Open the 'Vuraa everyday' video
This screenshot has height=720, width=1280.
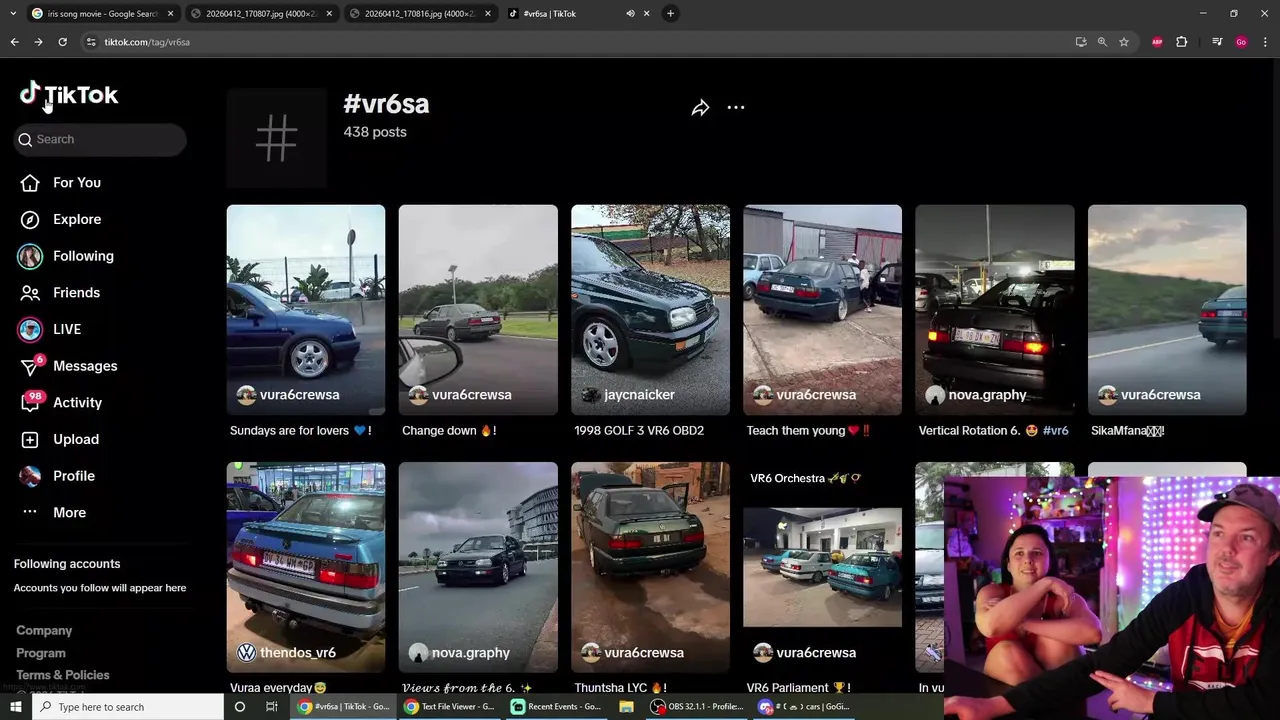click(x=305, y=567)
